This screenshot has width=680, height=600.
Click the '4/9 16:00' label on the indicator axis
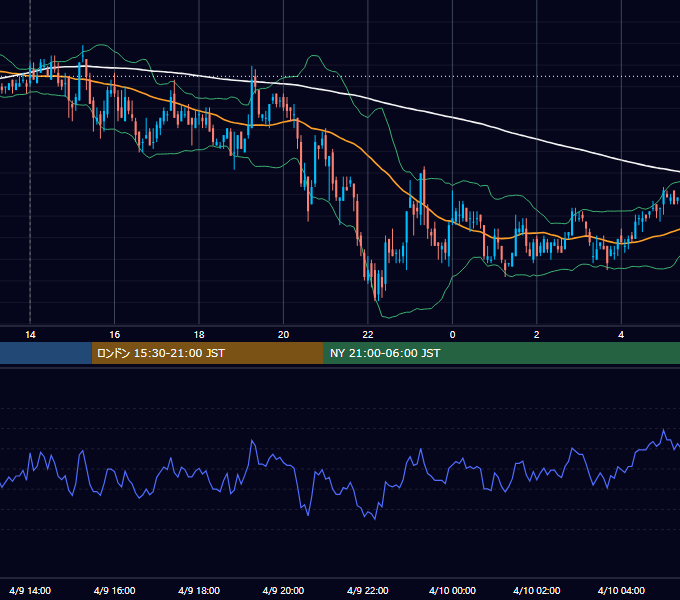pyautogui.click(x=114, y=590)
